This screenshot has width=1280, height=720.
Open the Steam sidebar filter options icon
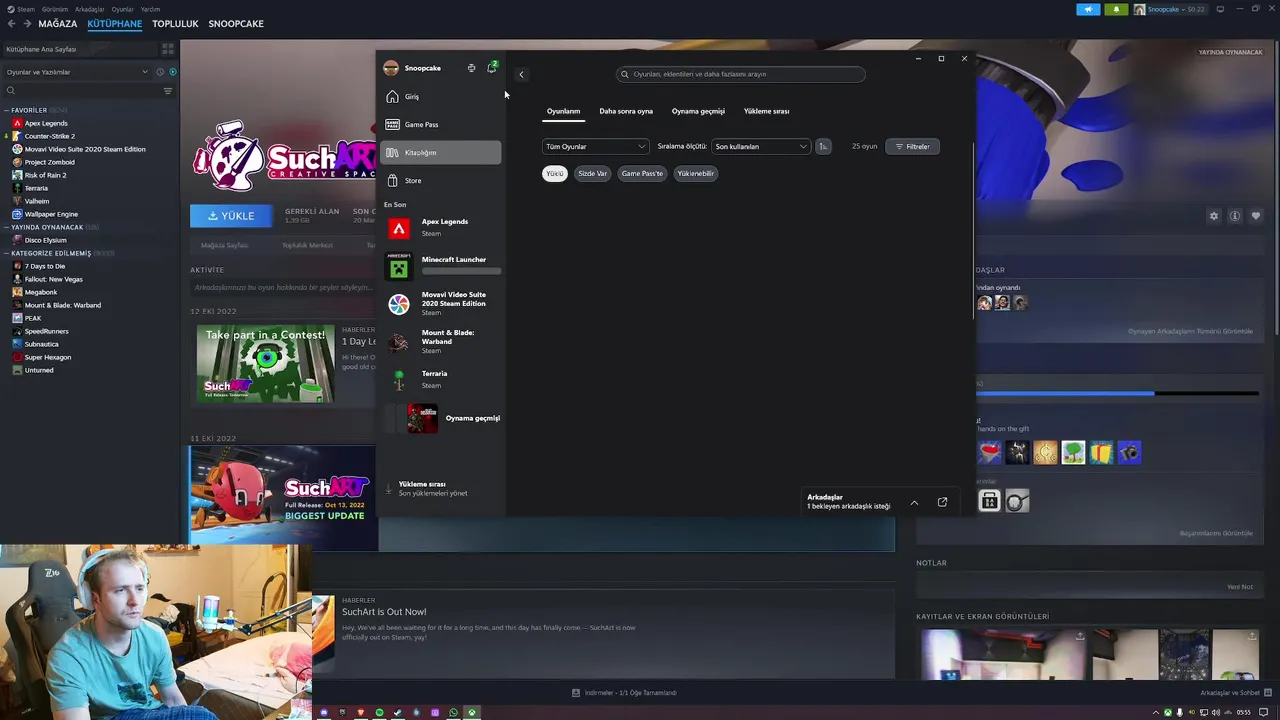click(167, 91)
